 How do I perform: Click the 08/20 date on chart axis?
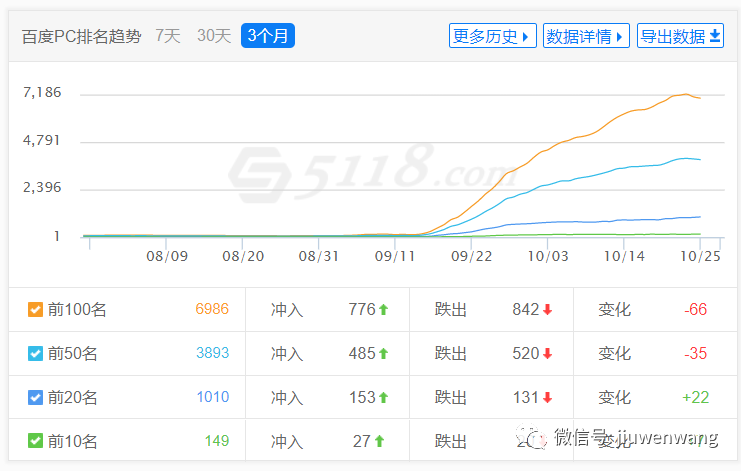pos(243,257)
